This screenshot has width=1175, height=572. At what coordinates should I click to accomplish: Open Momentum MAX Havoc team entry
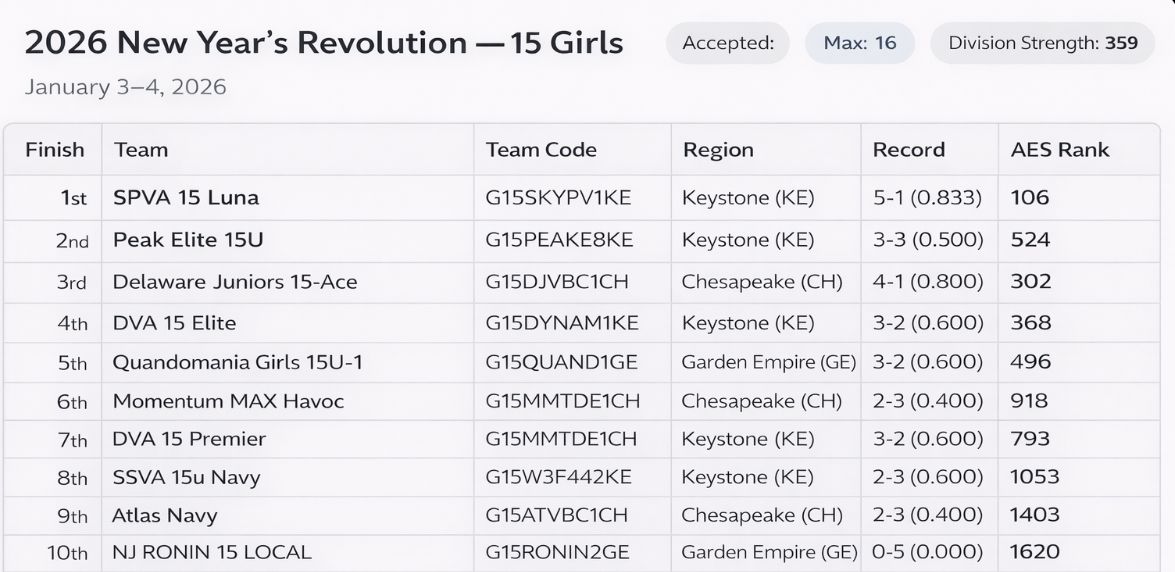click(x=228, y=401)
